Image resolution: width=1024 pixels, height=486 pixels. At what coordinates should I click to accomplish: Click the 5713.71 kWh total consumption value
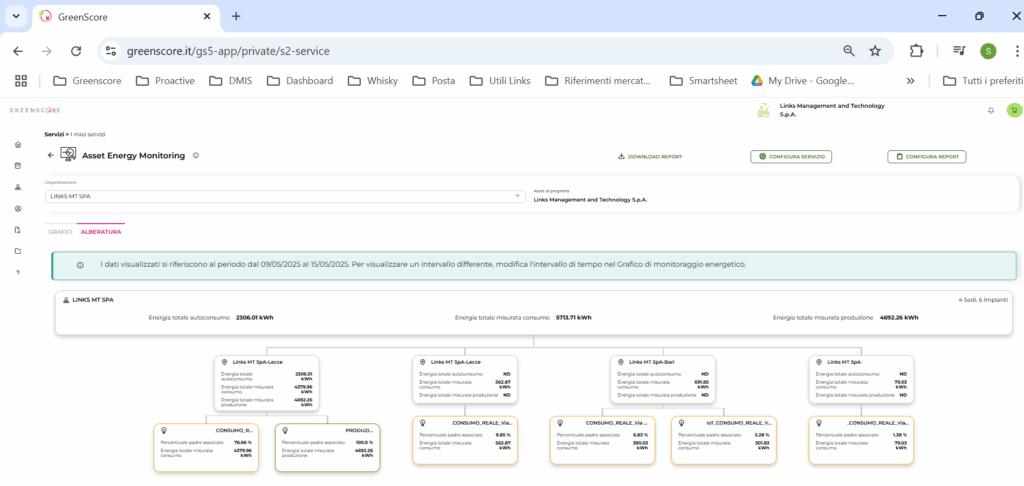573,318
